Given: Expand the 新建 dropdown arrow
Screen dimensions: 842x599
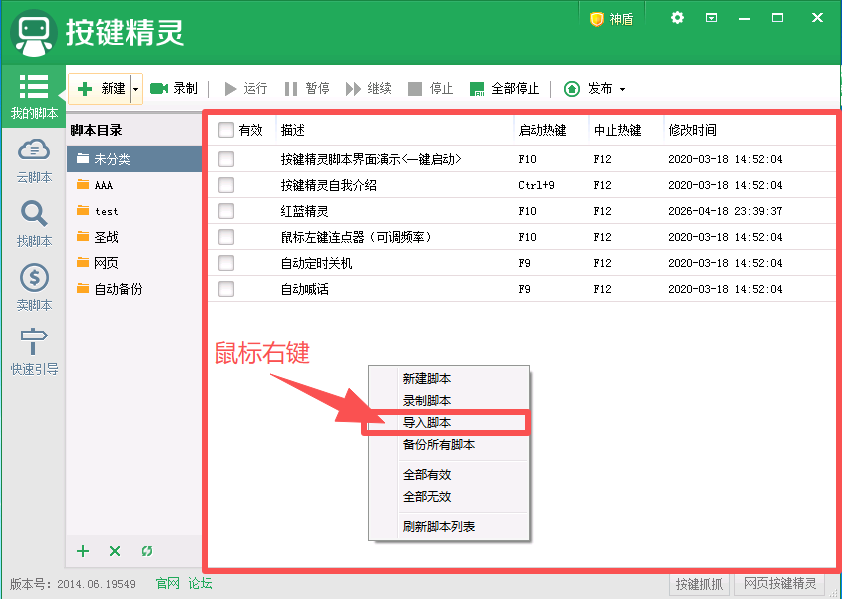Looking at the screenshot, I should (136, 89).
